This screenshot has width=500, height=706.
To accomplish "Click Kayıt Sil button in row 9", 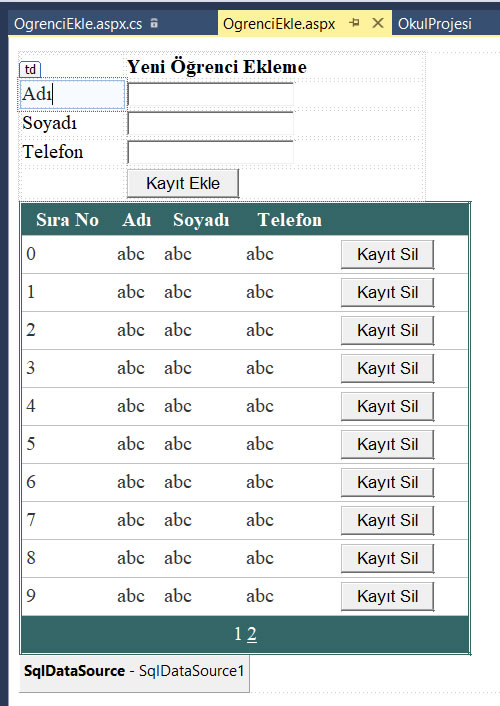I will (x=387, y=597).
